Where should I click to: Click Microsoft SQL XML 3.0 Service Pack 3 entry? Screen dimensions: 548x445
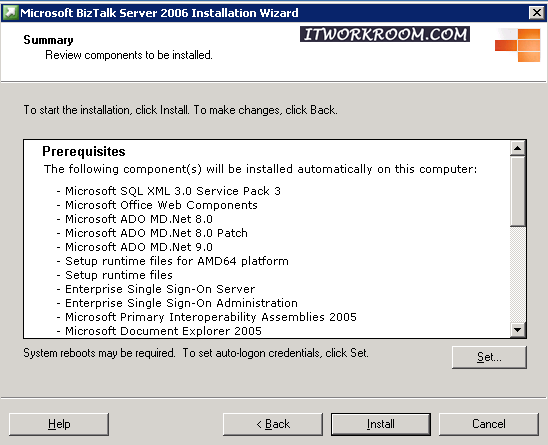pos(173,191)
